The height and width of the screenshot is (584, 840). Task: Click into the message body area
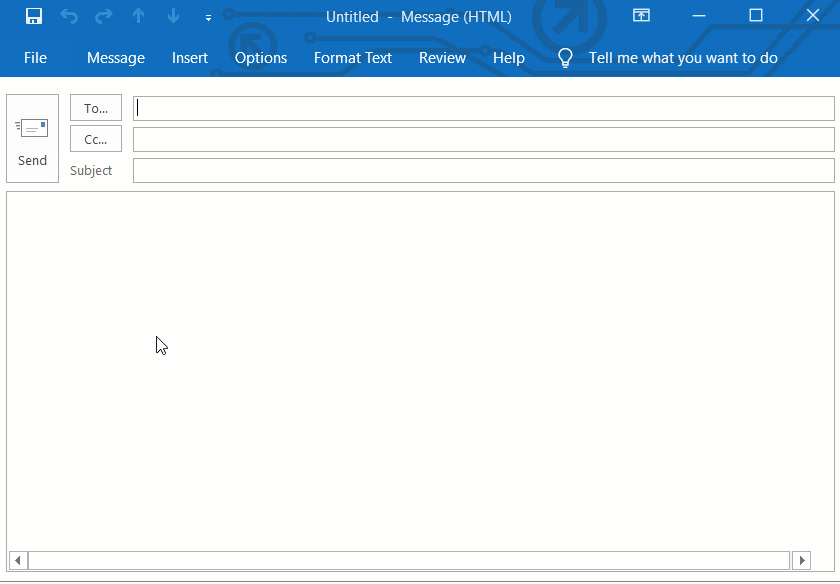pyautogui.click(x=421, y=370)
